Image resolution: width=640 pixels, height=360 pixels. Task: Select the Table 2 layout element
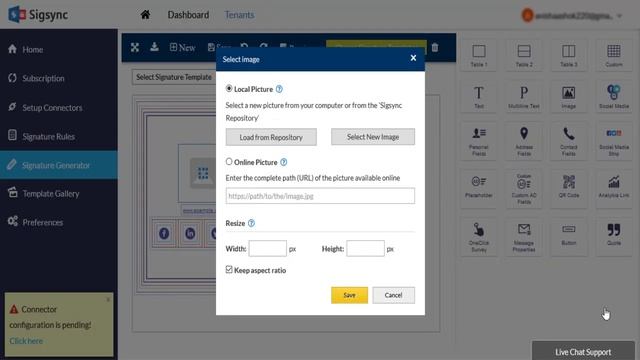[x=524, y=55]
